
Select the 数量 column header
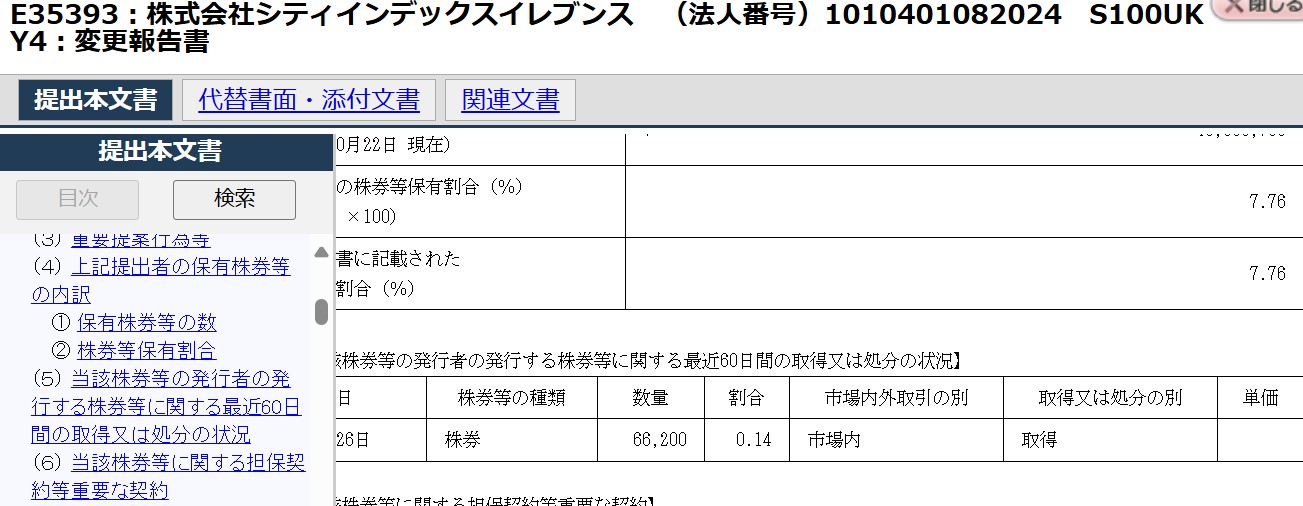pyautogui.click(x=651, y=398)
